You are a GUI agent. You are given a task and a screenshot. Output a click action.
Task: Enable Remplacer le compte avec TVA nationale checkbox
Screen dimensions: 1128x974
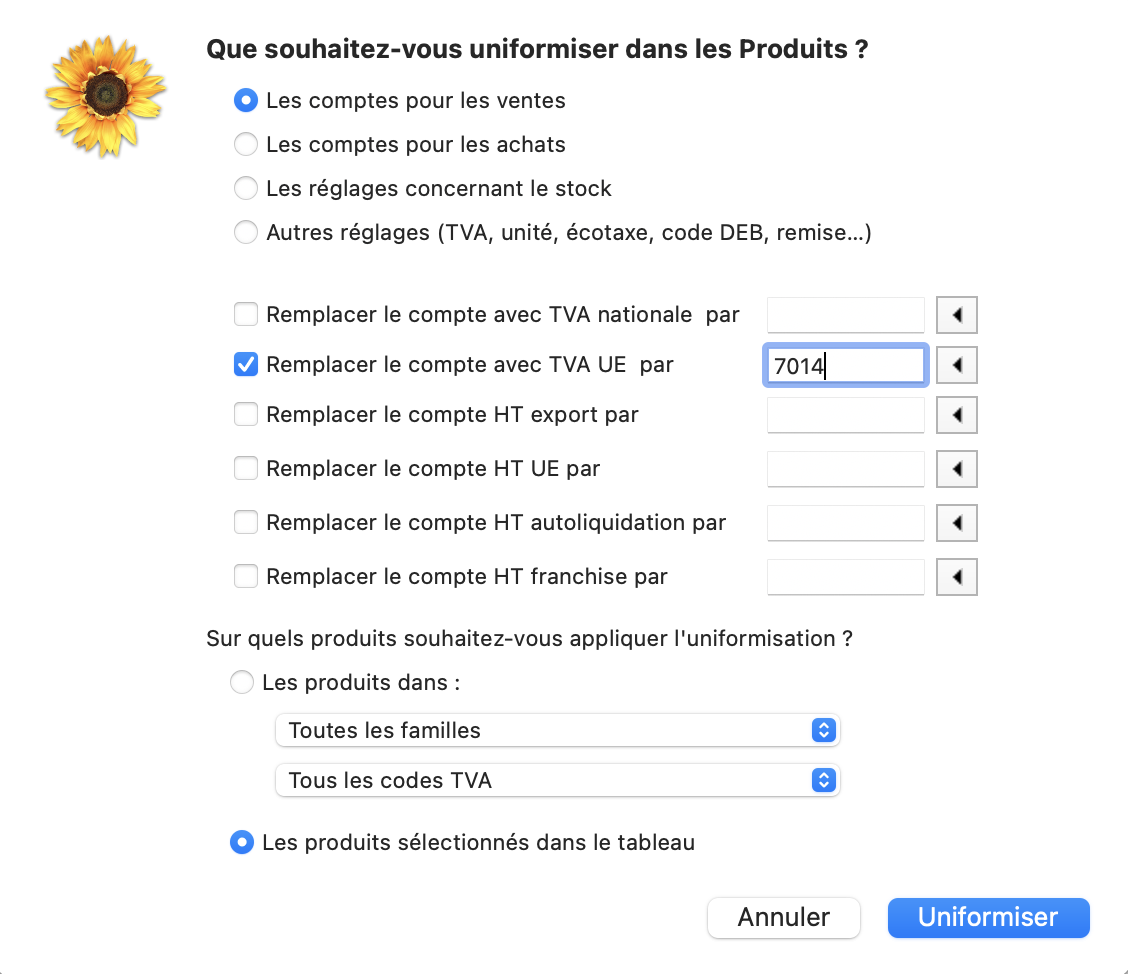pos(246,314)
